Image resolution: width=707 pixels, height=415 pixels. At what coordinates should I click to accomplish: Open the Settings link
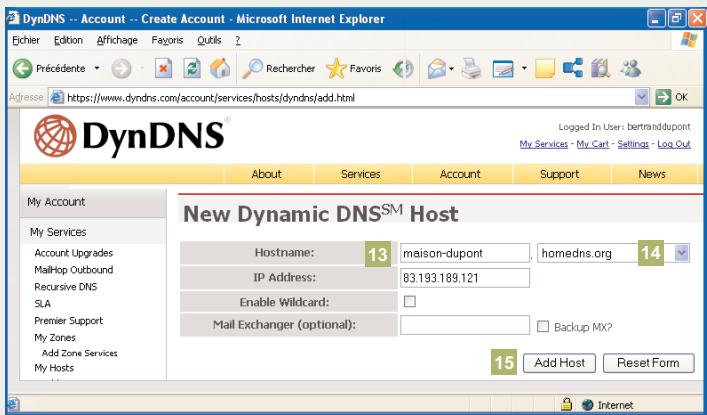(x=633, y=144)
